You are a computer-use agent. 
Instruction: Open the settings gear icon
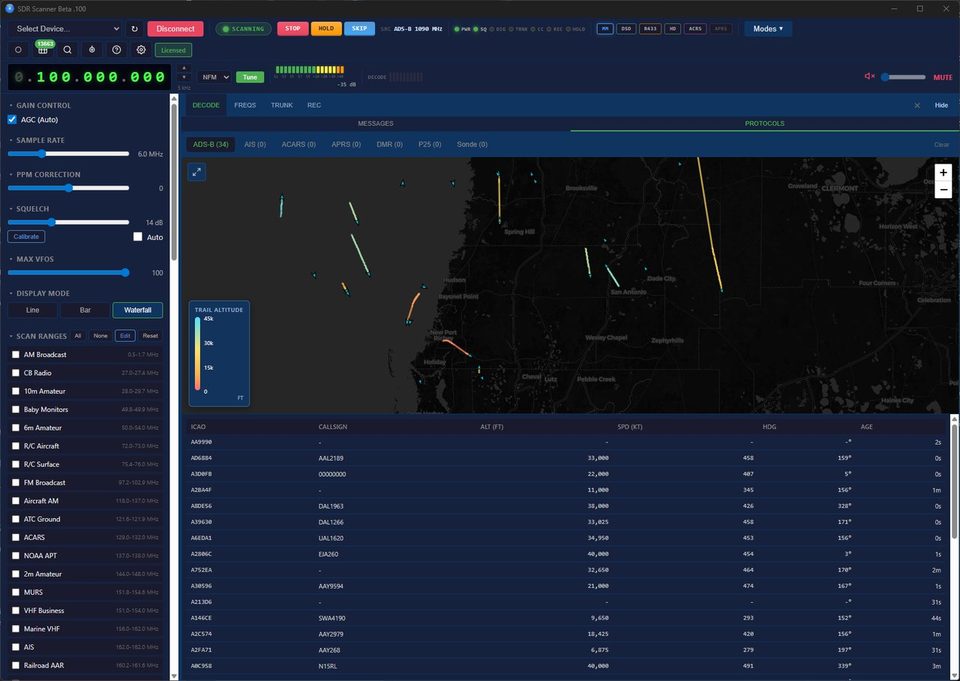click(x=141, y=50)
